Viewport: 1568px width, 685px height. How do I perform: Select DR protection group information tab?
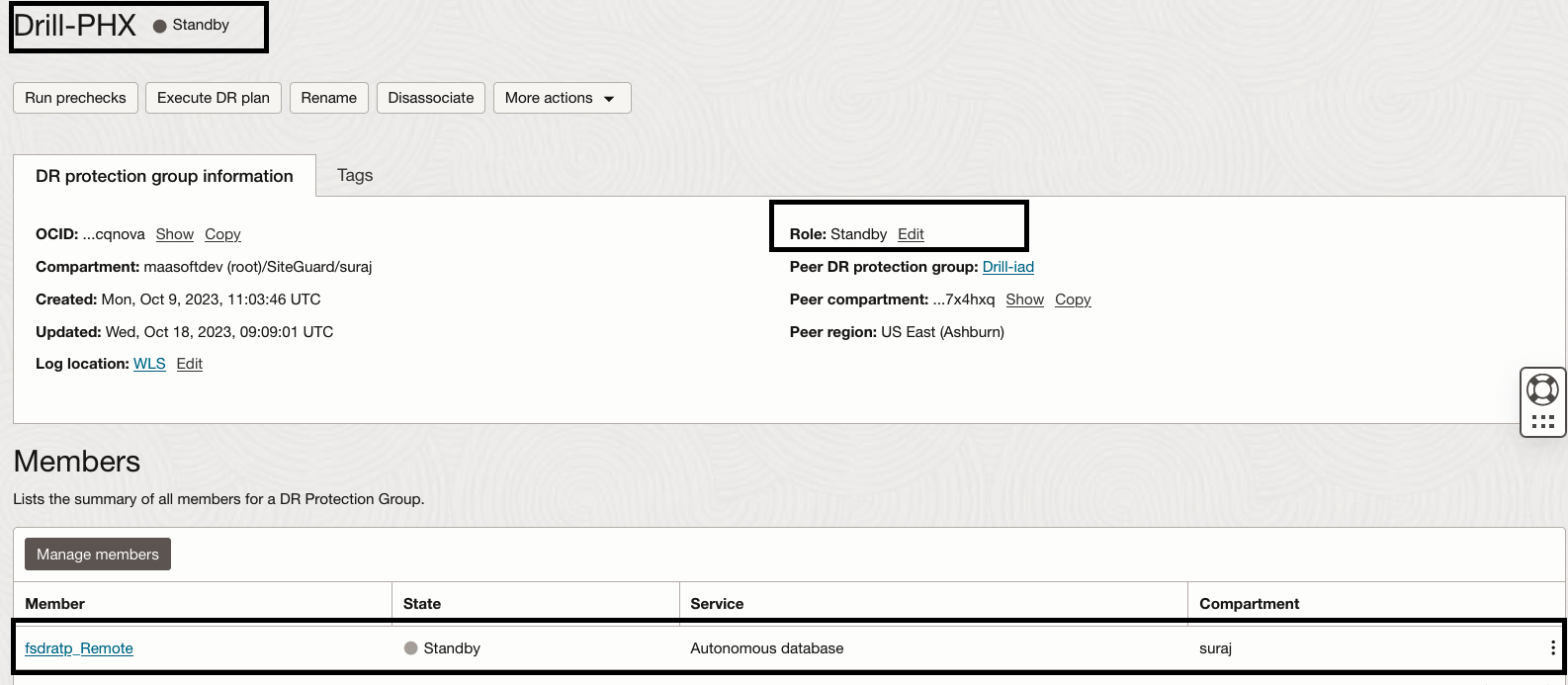164,176
